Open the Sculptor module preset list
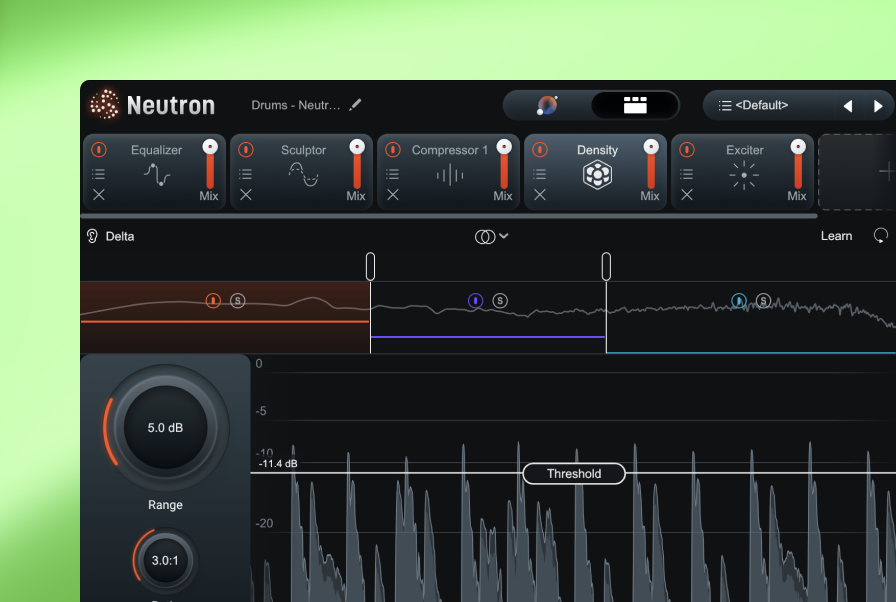Screen dimensions: 896x602 click(246, 174)
